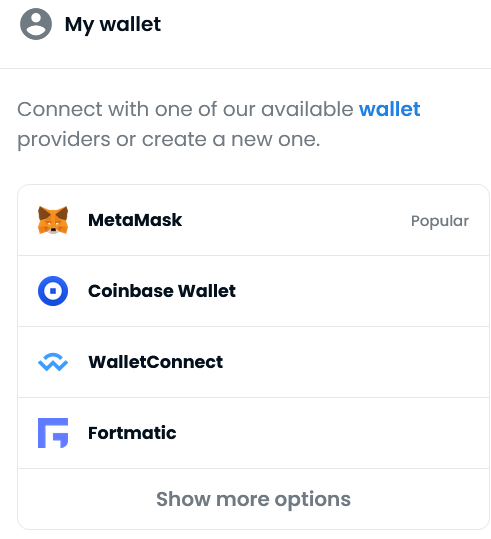Choose the Coinbase Wallet text label
The image size is (491, 539).
click(162, 291)
